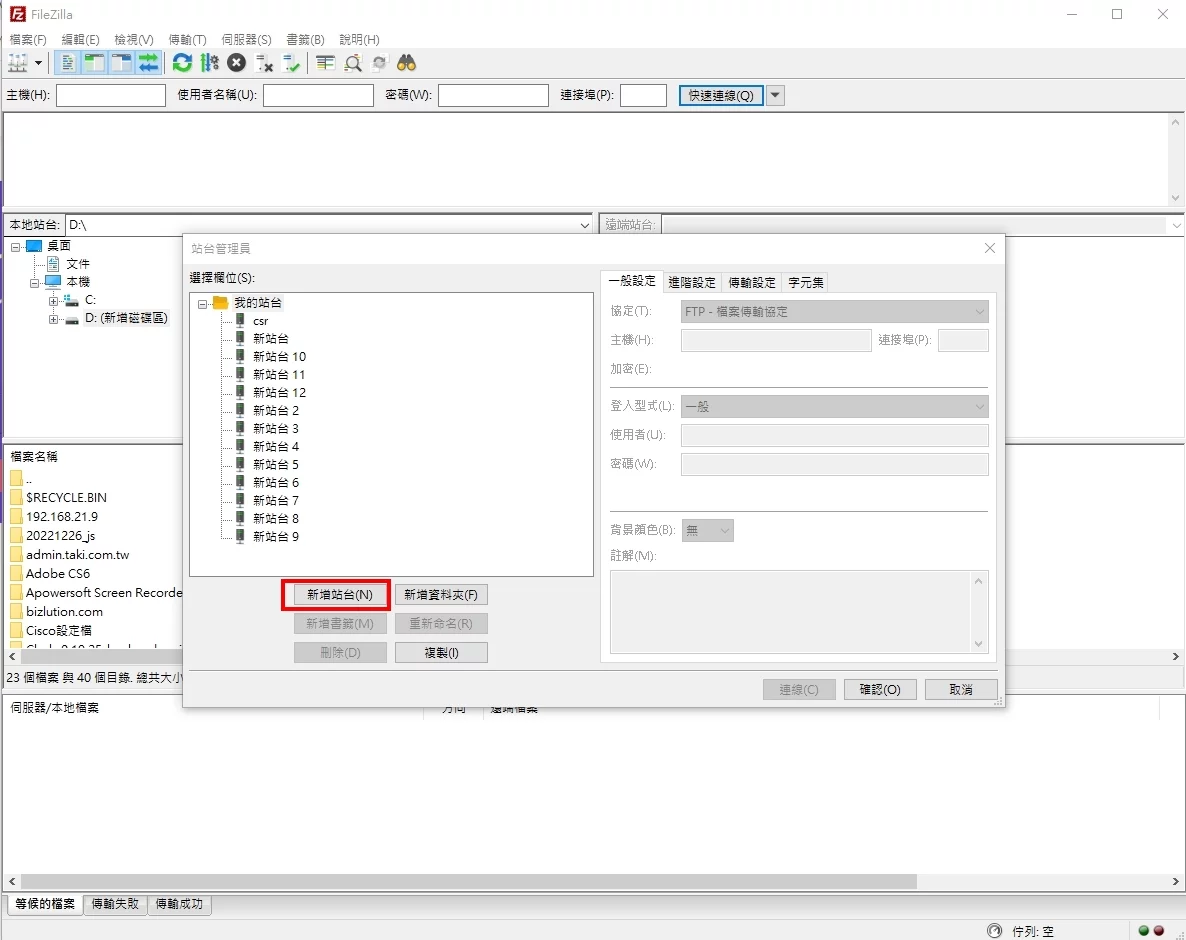1186x940 pixels.
Task: Select the 新站台 10 site entry
Action: click(x=279, y=356)
